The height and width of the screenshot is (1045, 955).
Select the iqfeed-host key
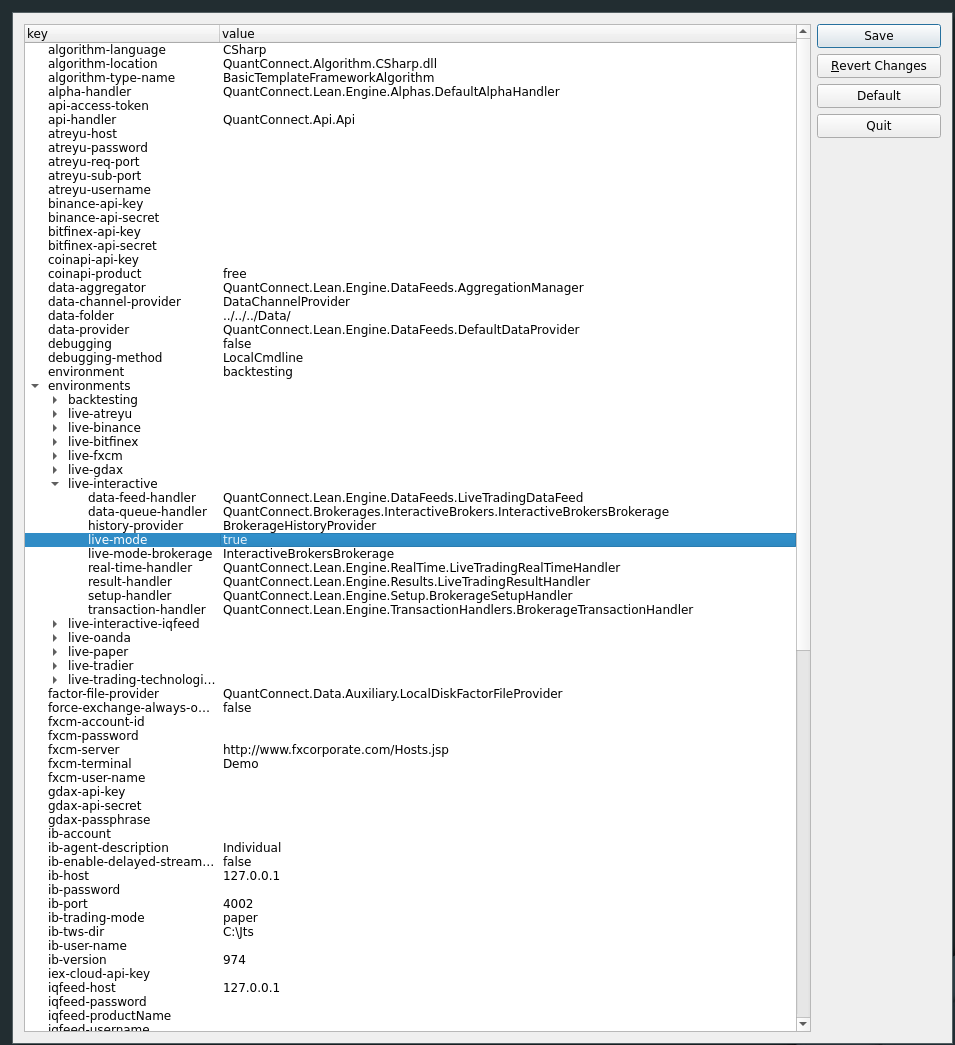coord(81,988)
